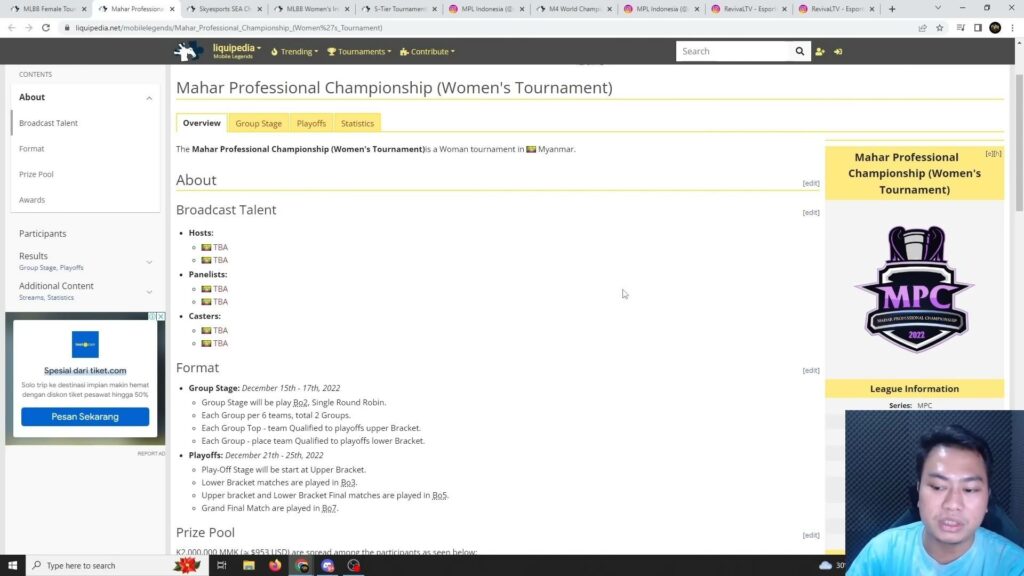Image resolution: width=1024 pixels, height=576 pixels.
Task: Open File Explorer from the taskbar
Action: click(250, 565)
